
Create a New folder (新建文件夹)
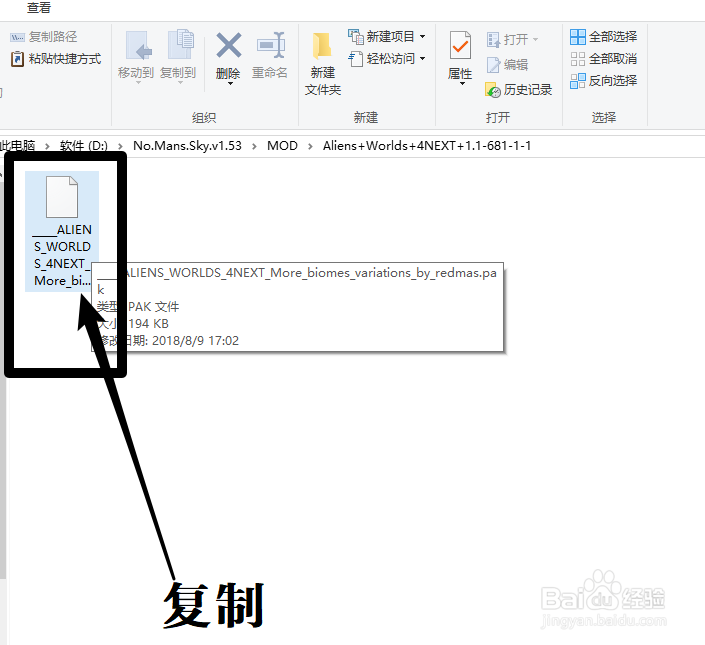click(x=323, y=63)
